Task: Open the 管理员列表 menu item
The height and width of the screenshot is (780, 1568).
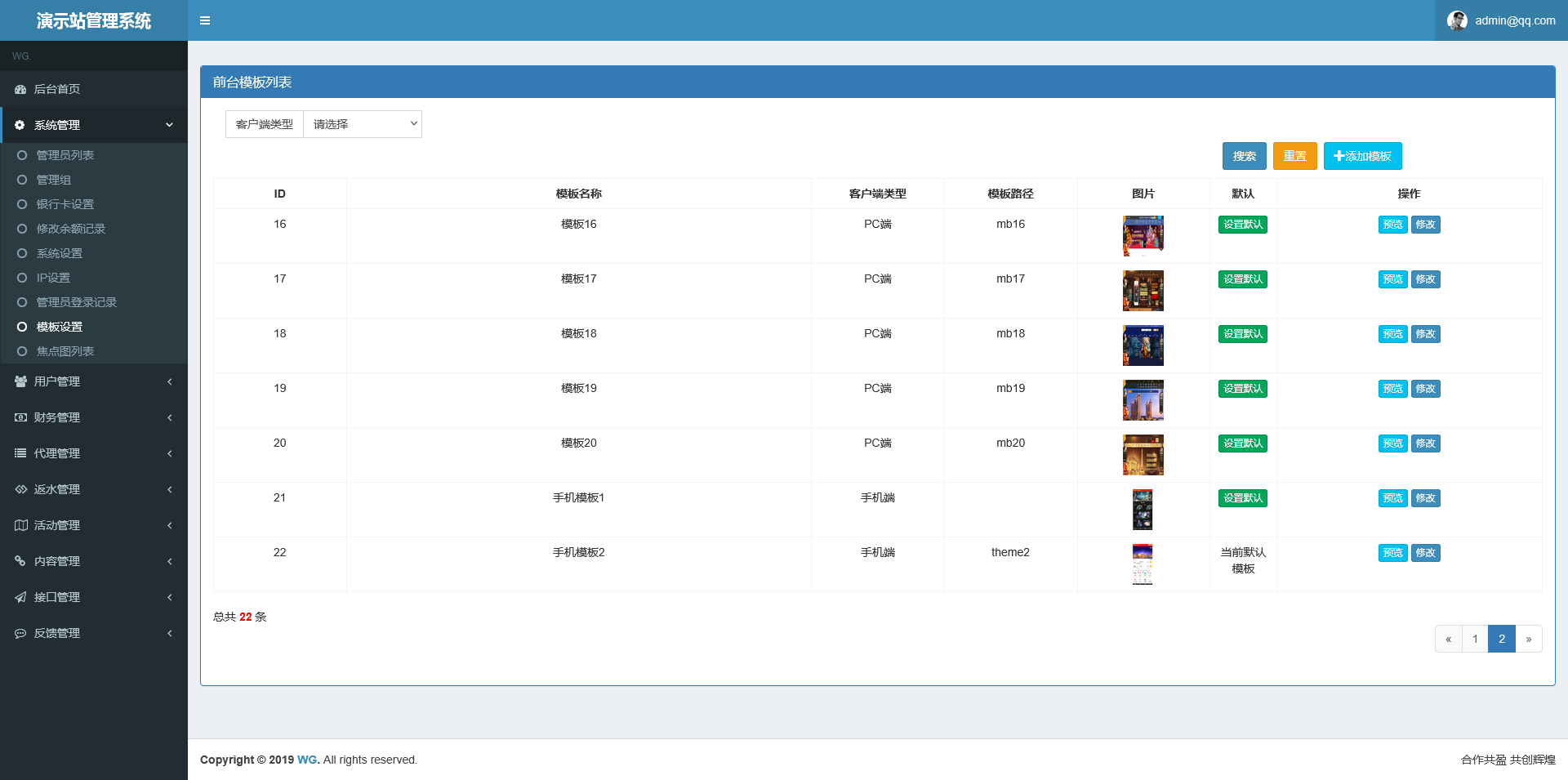Action: tap(94, 155)
